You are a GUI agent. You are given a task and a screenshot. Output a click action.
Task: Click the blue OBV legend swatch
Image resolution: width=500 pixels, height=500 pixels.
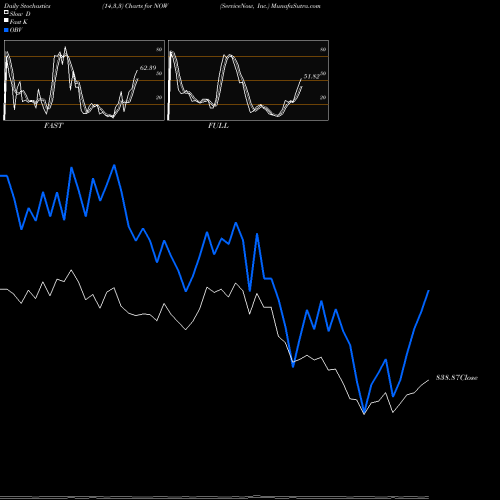point(6,30)
